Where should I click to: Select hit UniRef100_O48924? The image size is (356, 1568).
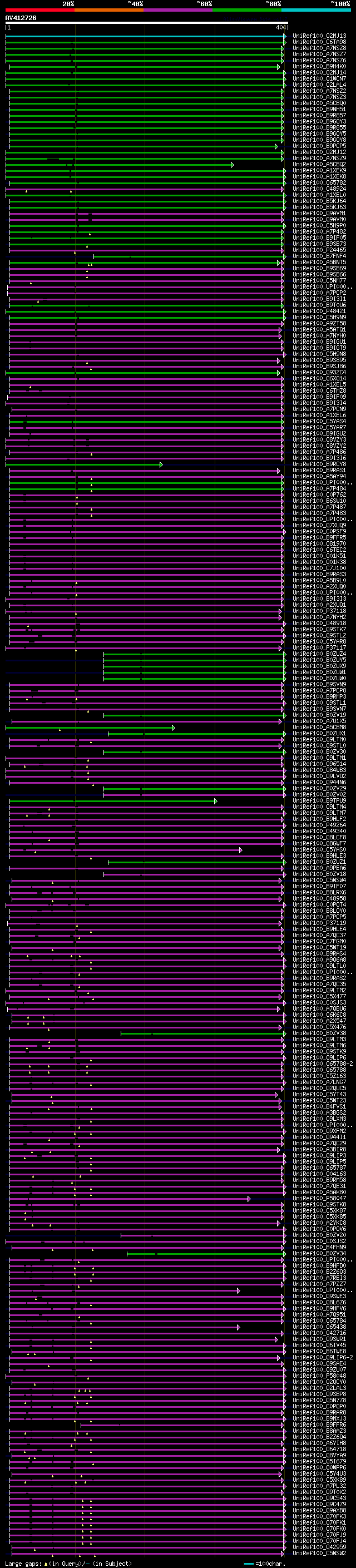pos(319,189)
